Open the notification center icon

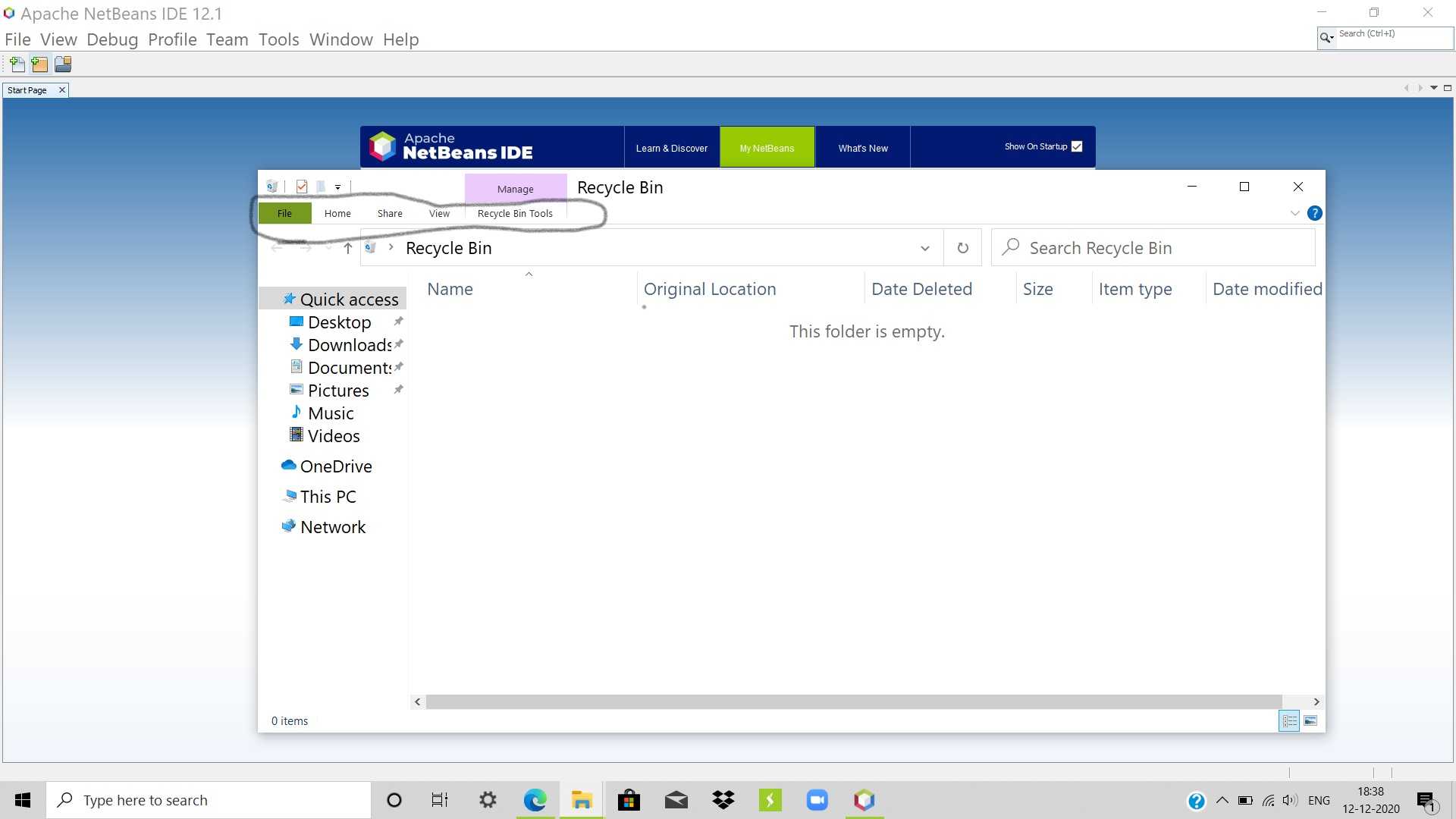pos(1427,801)
